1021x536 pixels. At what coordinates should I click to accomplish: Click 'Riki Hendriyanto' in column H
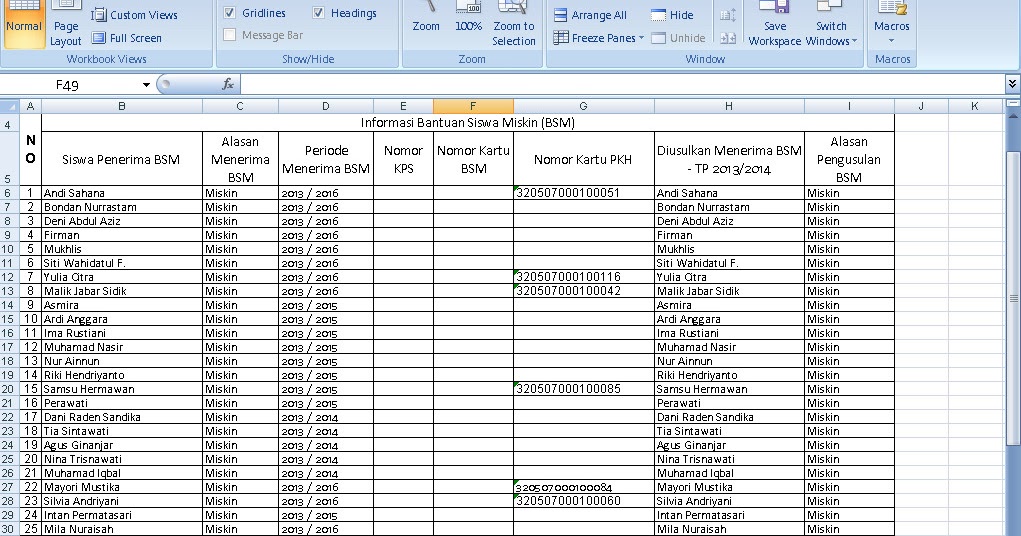coord(729,375)
